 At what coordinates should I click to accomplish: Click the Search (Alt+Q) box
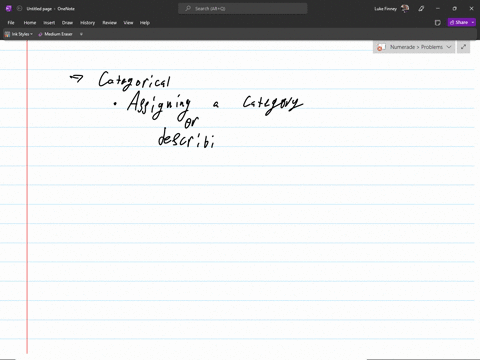[x=243, y=9]
